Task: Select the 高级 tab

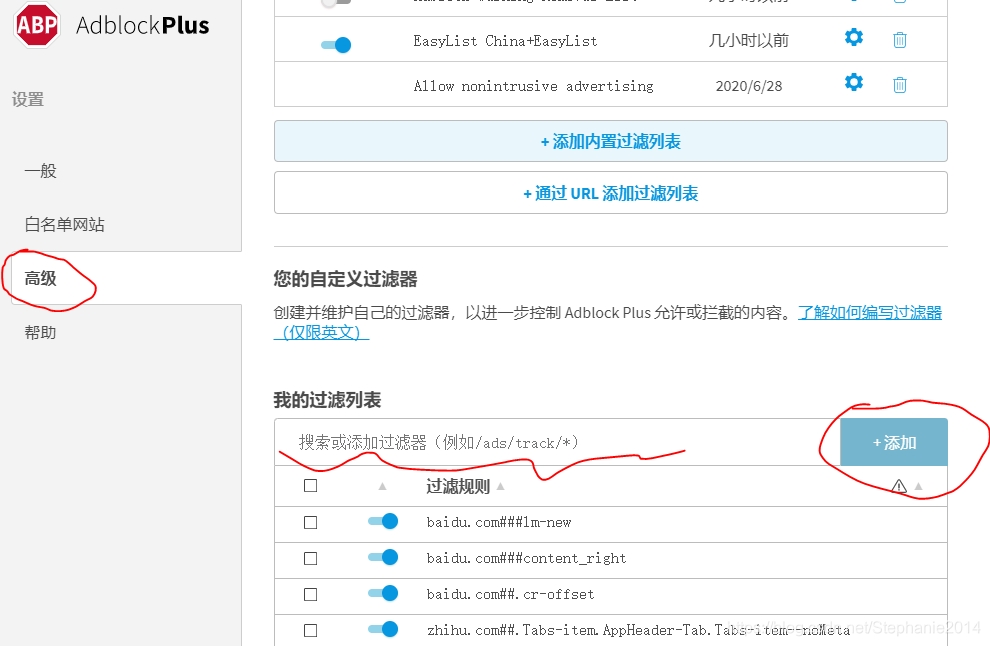Action: point(40,278)
